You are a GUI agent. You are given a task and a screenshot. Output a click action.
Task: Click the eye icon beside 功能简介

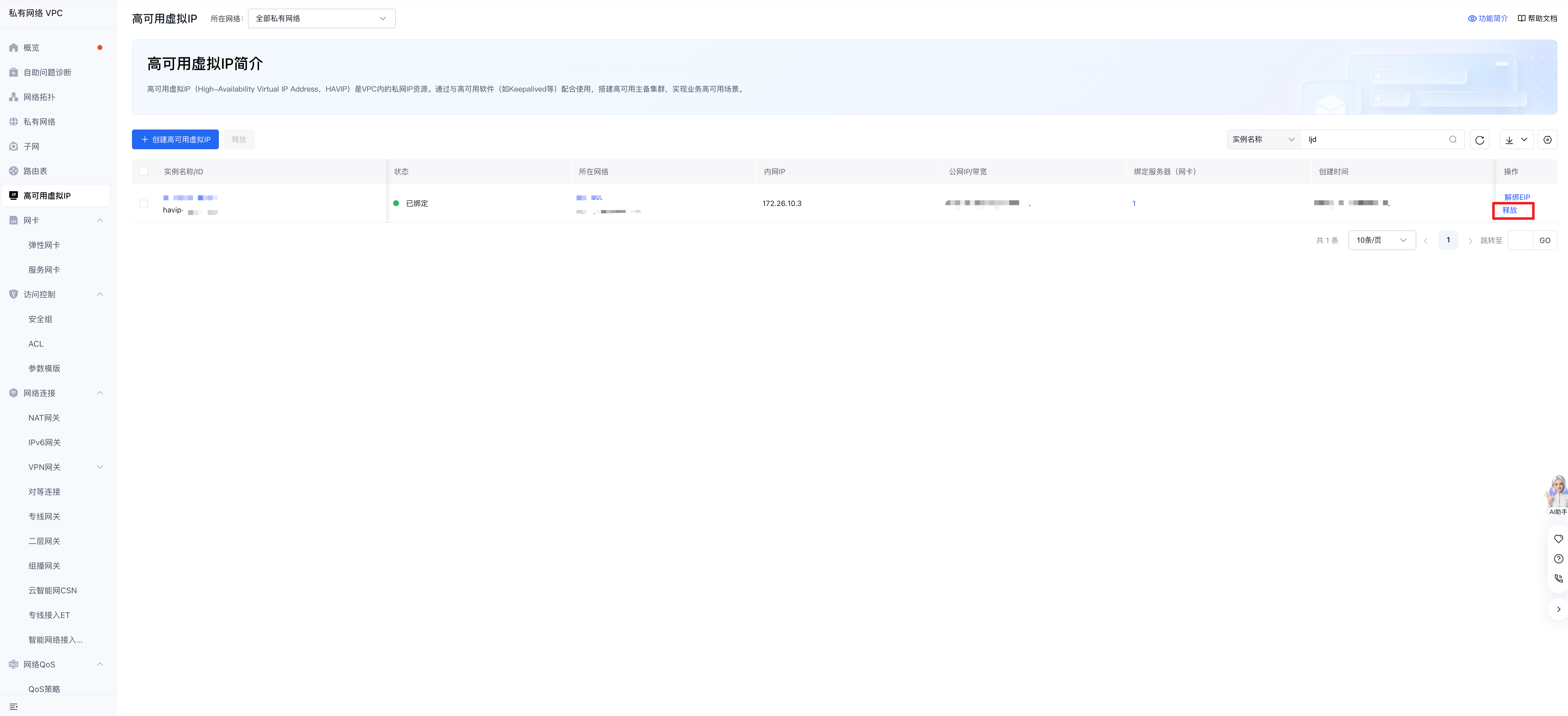pos(1472,18)
